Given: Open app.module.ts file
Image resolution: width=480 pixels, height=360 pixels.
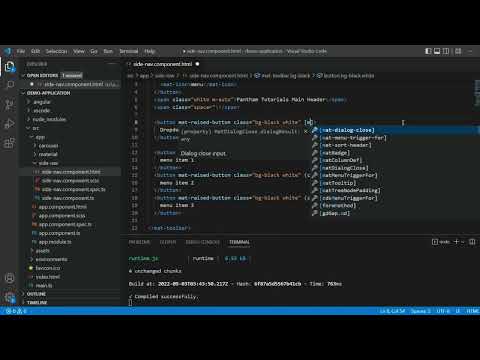Looking at the screenshot, I should click(55, 242).
